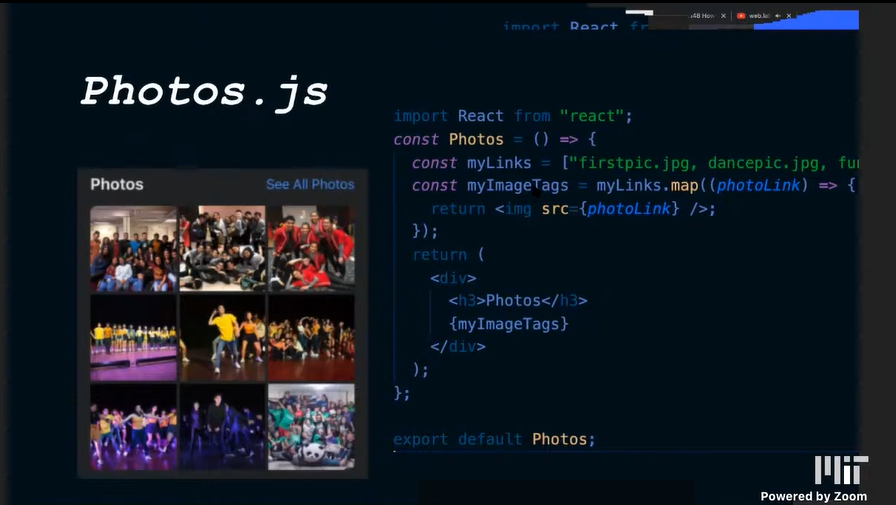Click the 'Photos.js' slide title
The image size is (896, 505).
tap(205, 92)
